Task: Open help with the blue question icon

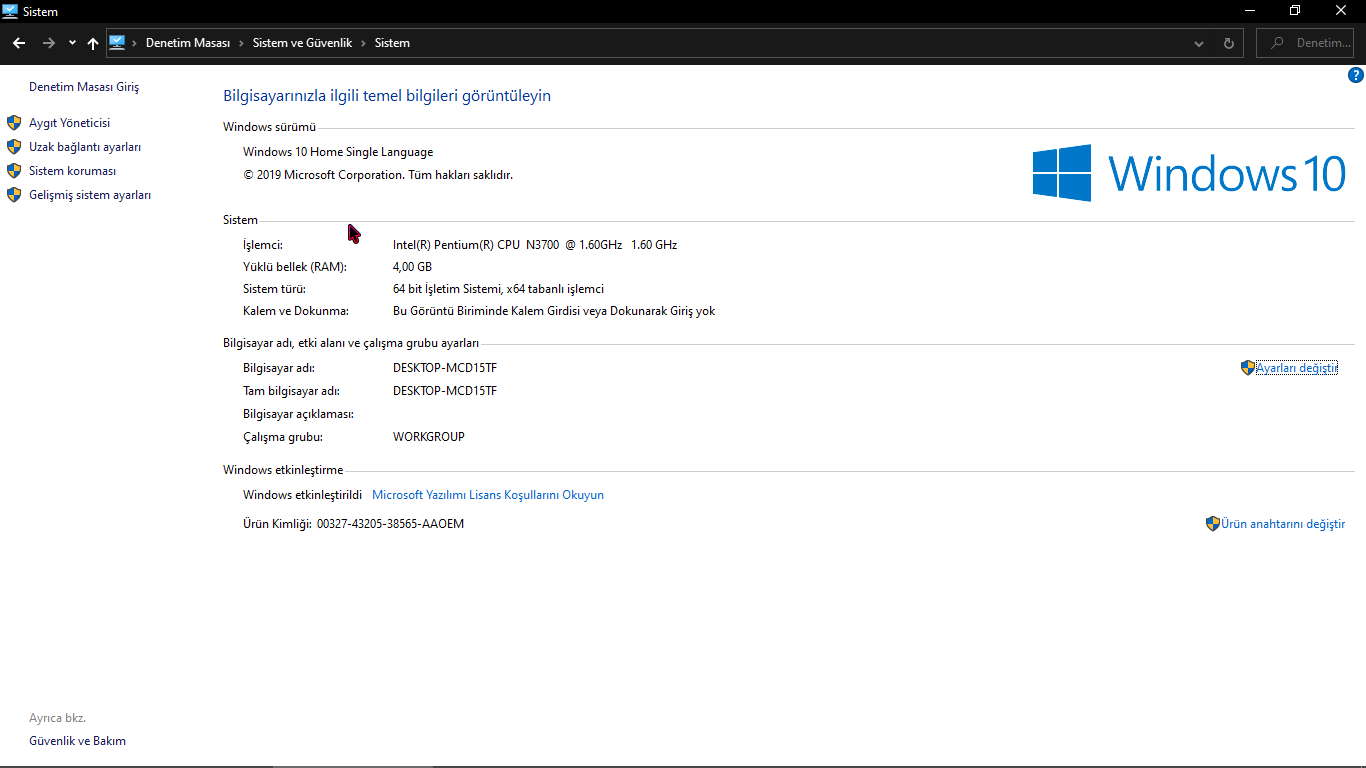Action: (x=1356, y=75)
